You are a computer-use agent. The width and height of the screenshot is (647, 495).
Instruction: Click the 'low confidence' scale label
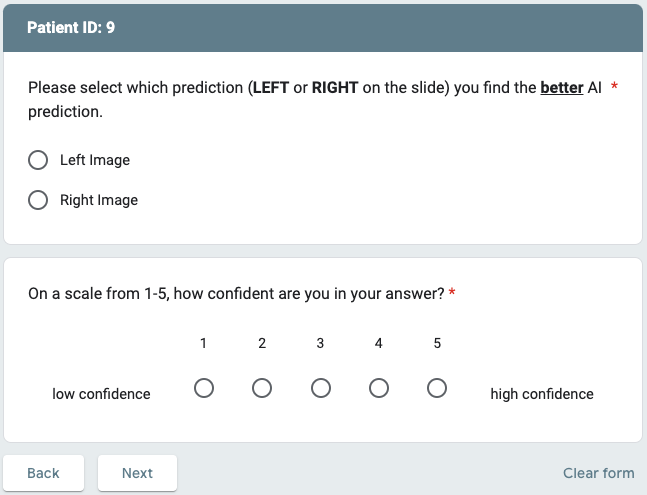(101, 394)
